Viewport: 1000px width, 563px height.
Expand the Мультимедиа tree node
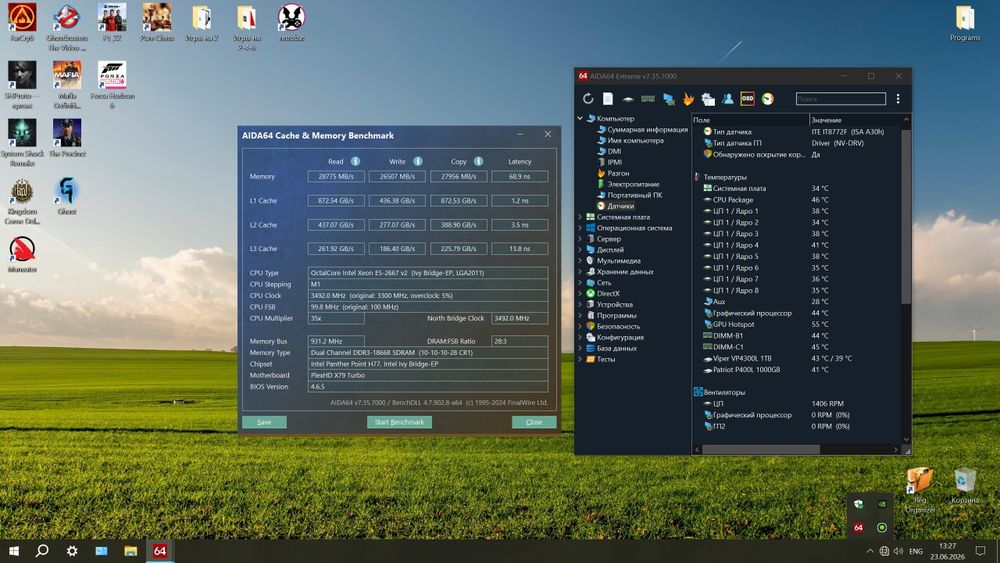(x=580, y=260)
